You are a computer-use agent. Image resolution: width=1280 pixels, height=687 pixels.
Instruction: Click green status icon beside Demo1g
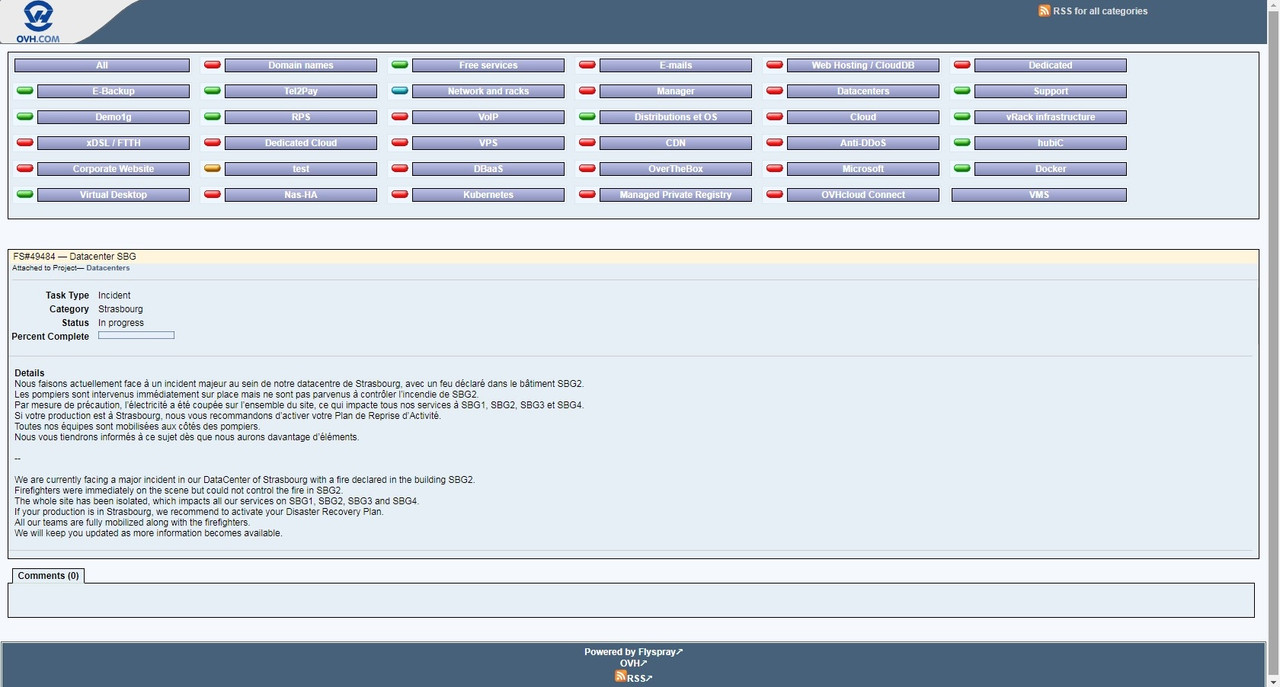25,117
